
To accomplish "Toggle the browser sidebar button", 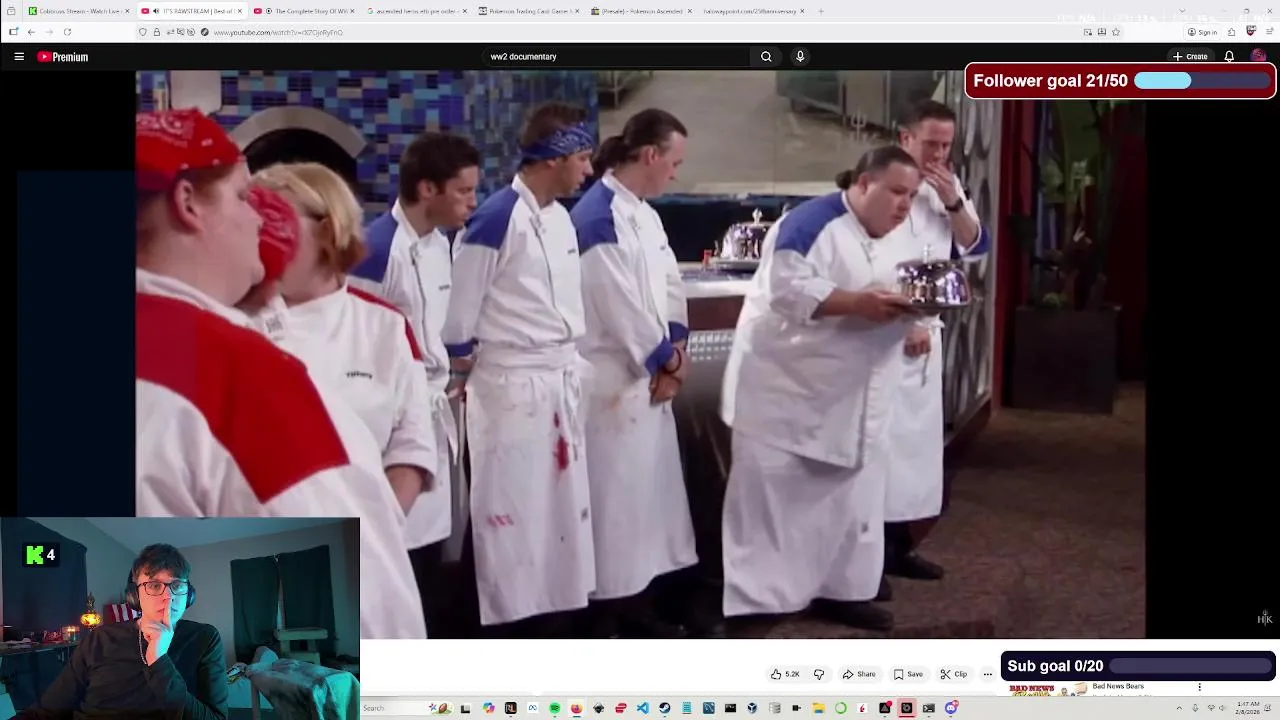I will tap(13, 32).
